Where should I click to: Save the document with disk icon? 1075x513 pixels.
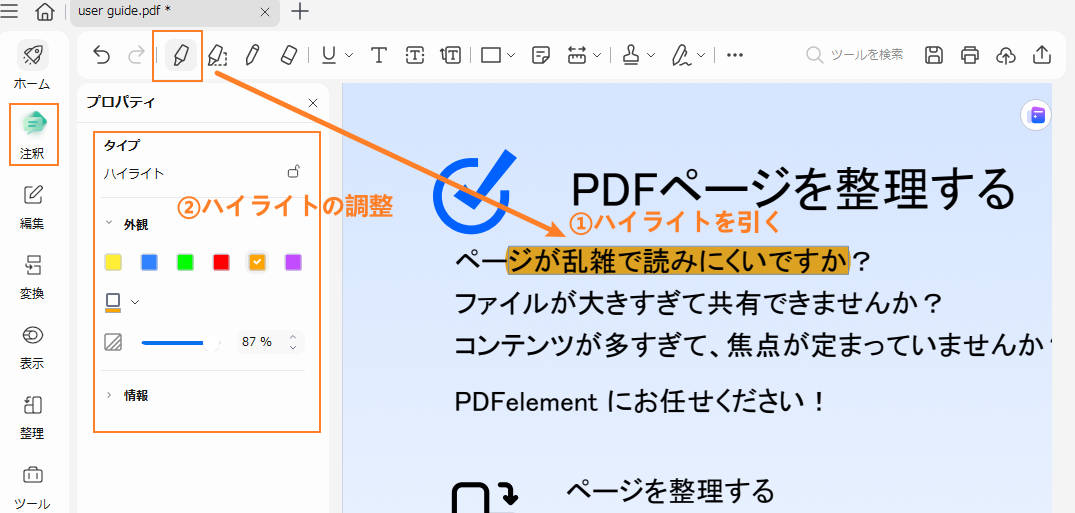[x=933, y=55]
